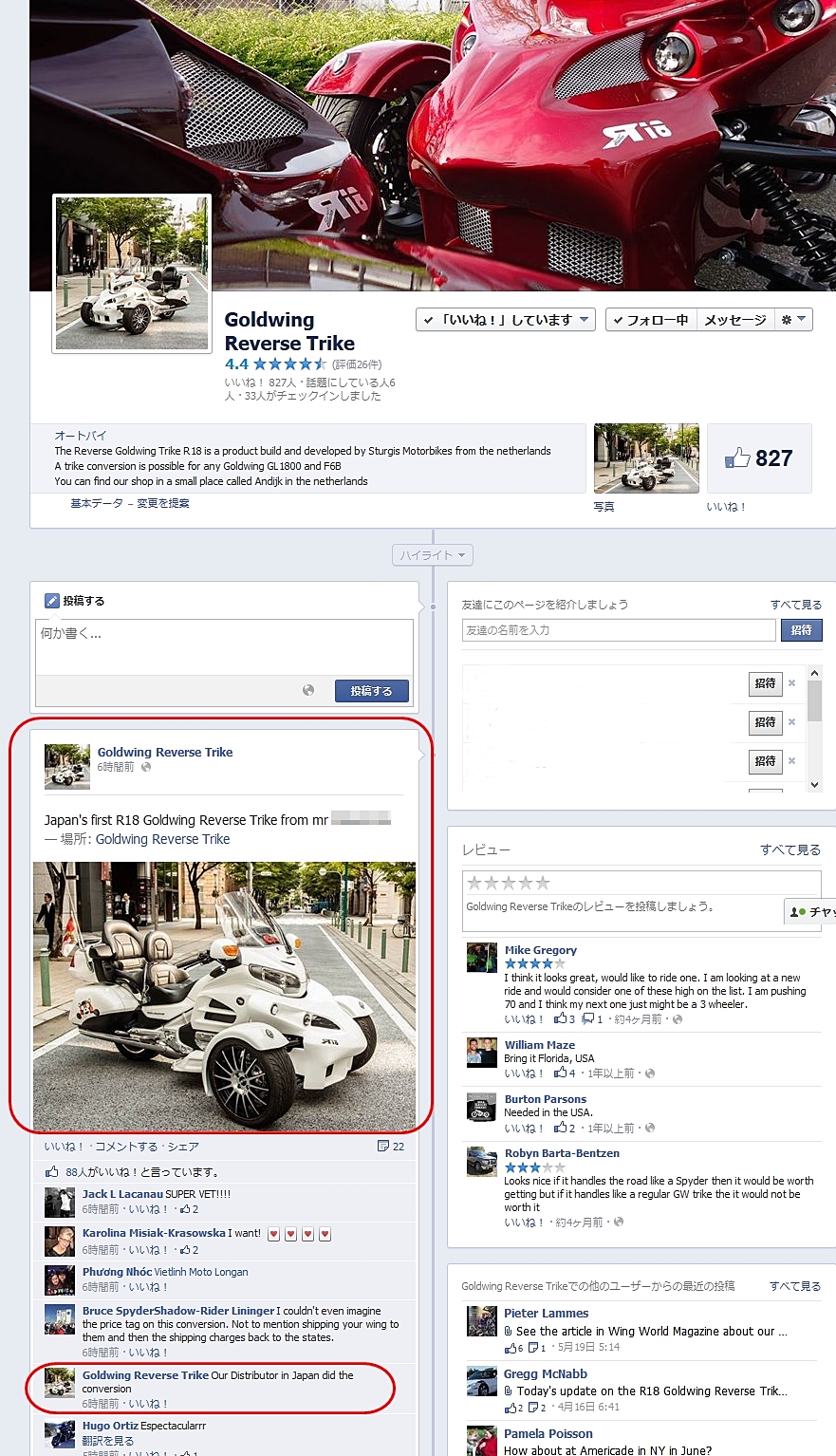Type in the 友達の名前を入力 field

click(x=618, y=630)
